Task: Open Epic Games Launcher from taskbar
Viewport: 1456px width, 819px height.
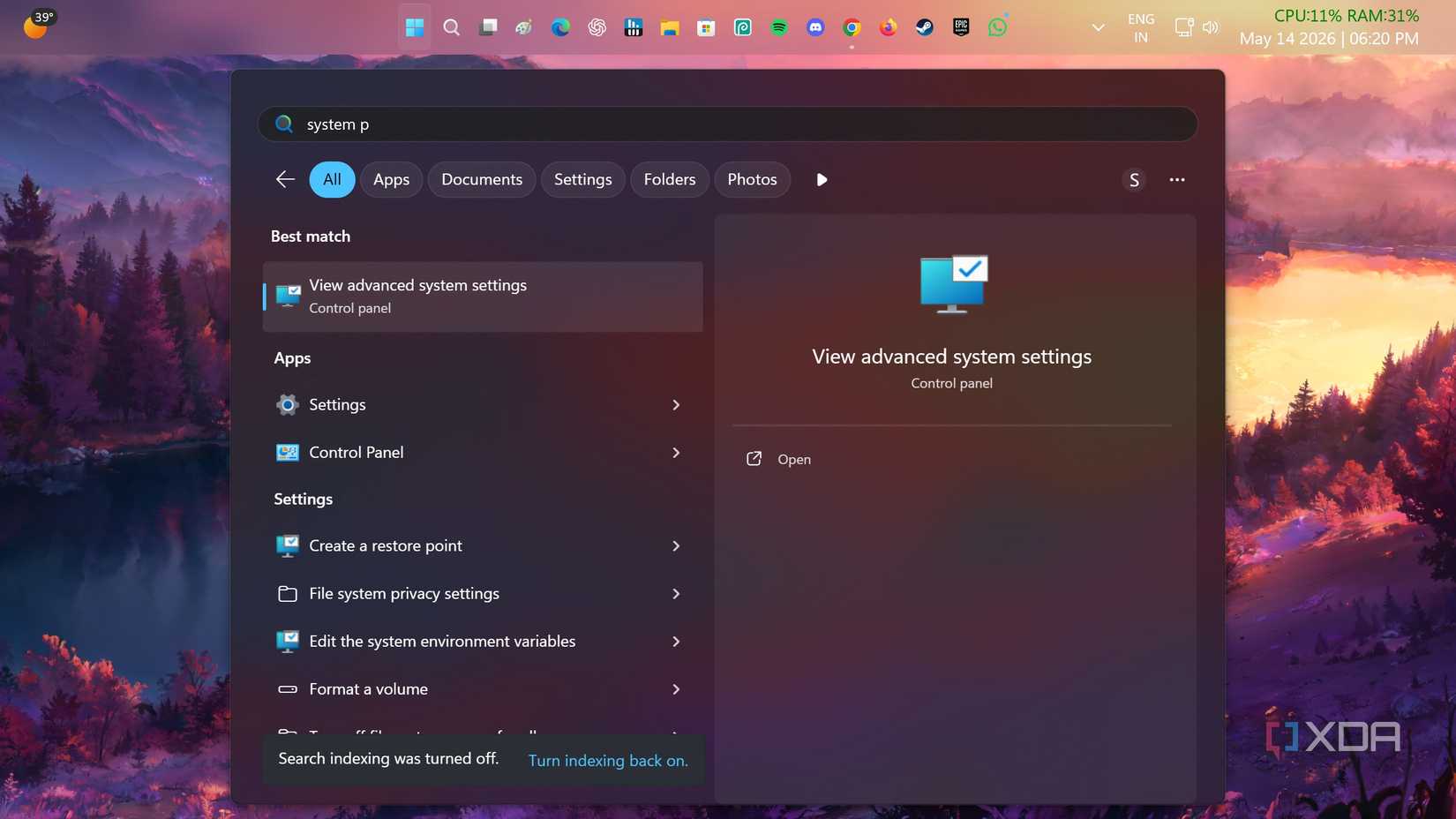Action: (961, 27)
